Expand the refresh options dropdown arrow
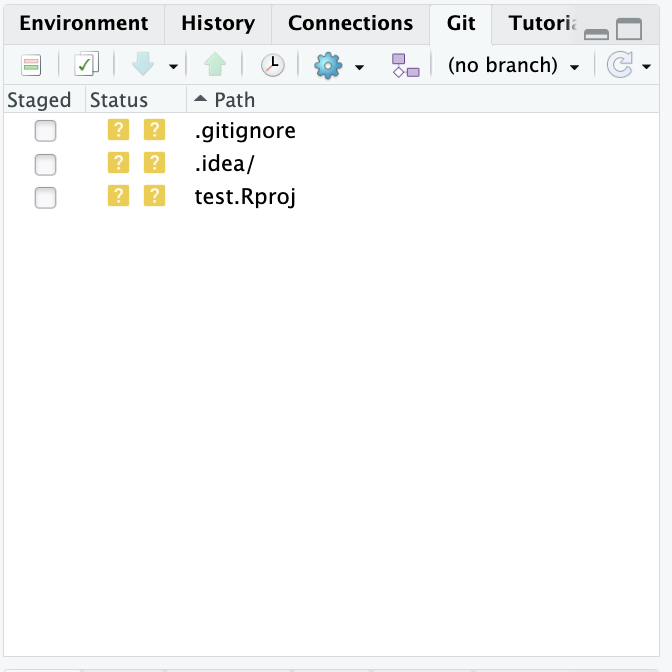 [646, 66]
